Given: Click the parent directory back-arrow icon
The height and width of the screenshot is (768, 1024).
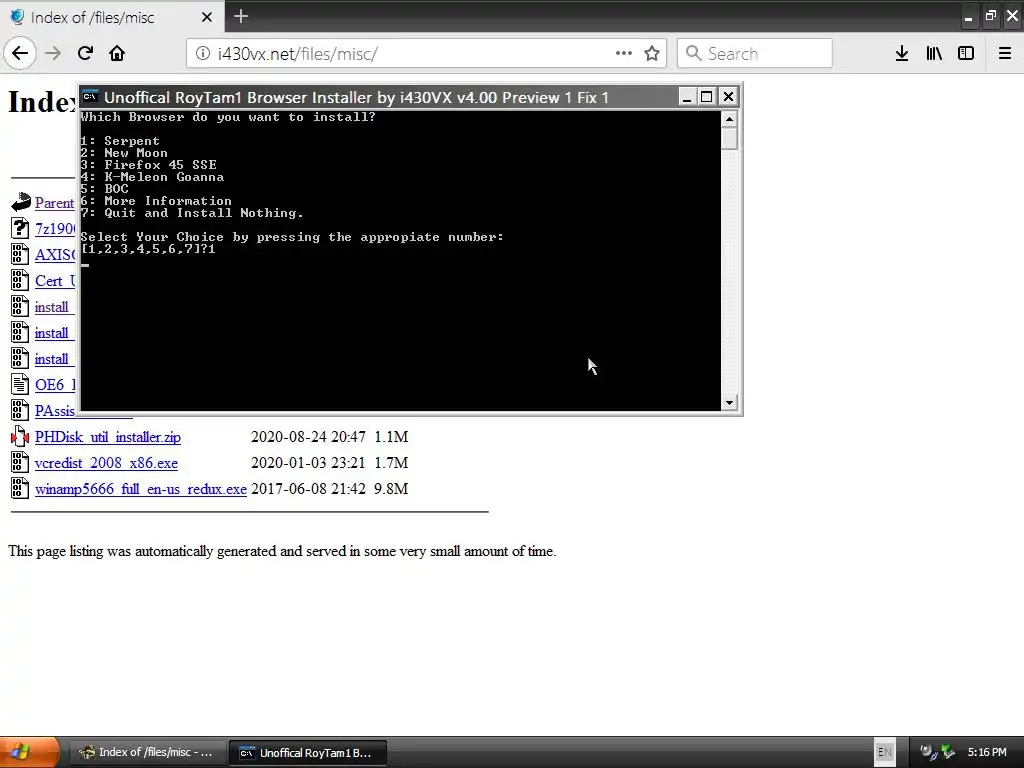Looking at the screenshot, I should 20,202.
